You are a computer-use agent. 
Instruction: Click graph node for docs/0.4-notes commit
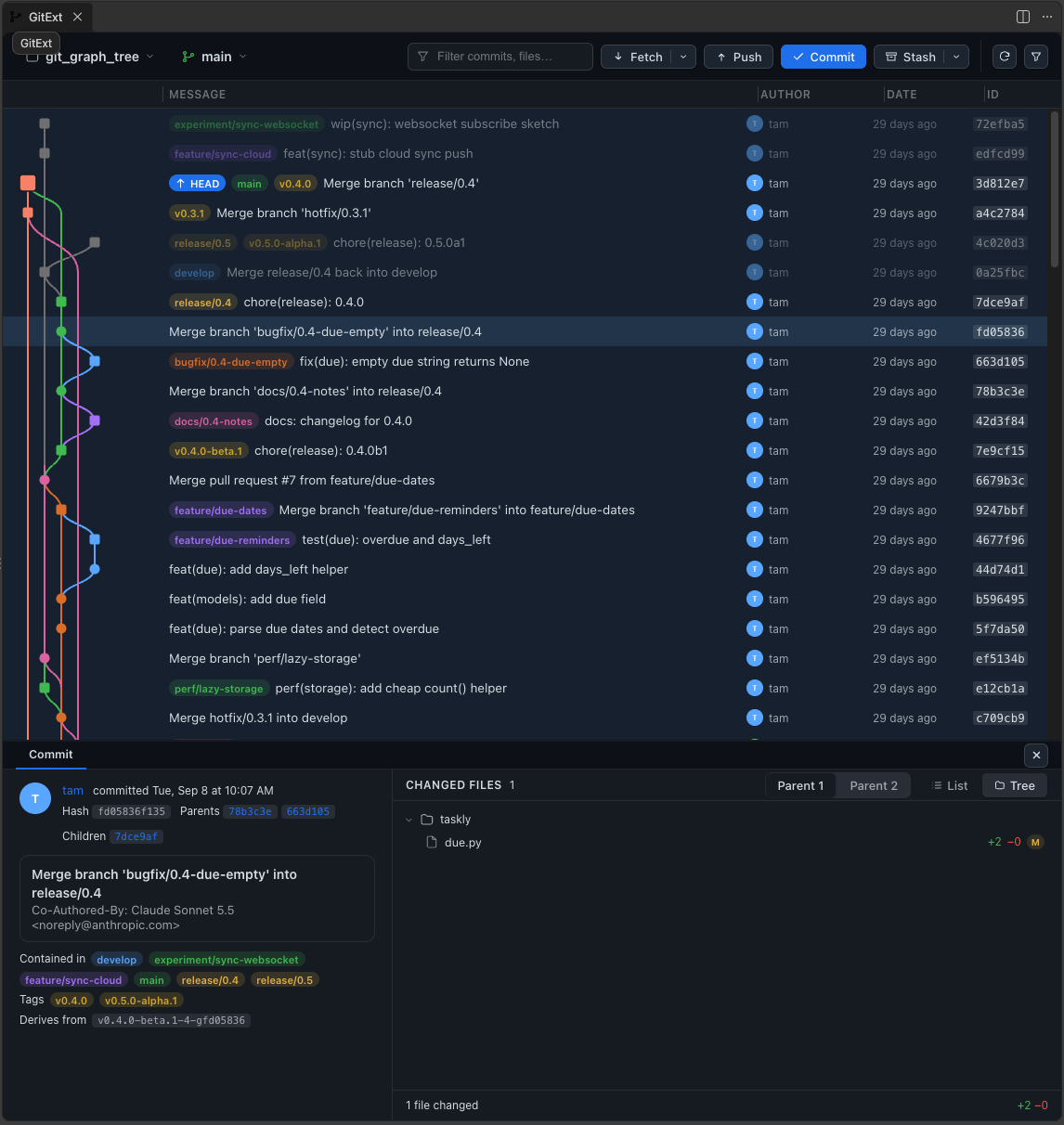point(95,420)
